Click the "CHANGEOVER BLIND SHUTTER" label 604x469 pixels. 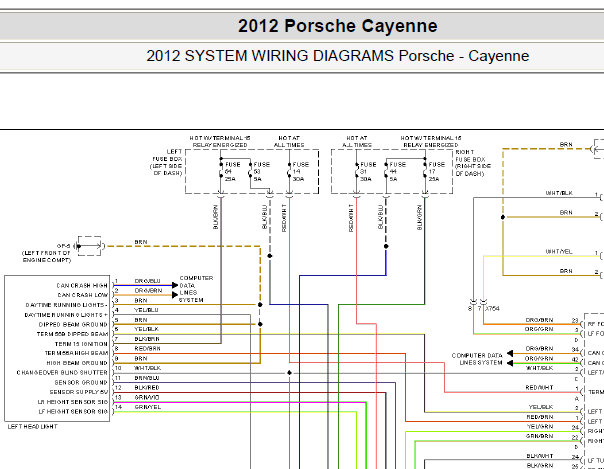(x=62, y=373)
